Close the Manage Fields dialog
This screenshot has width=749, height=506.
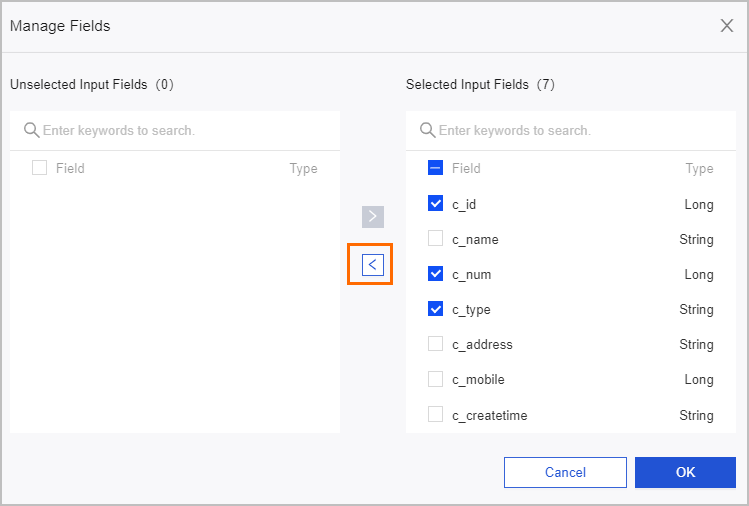727,26
